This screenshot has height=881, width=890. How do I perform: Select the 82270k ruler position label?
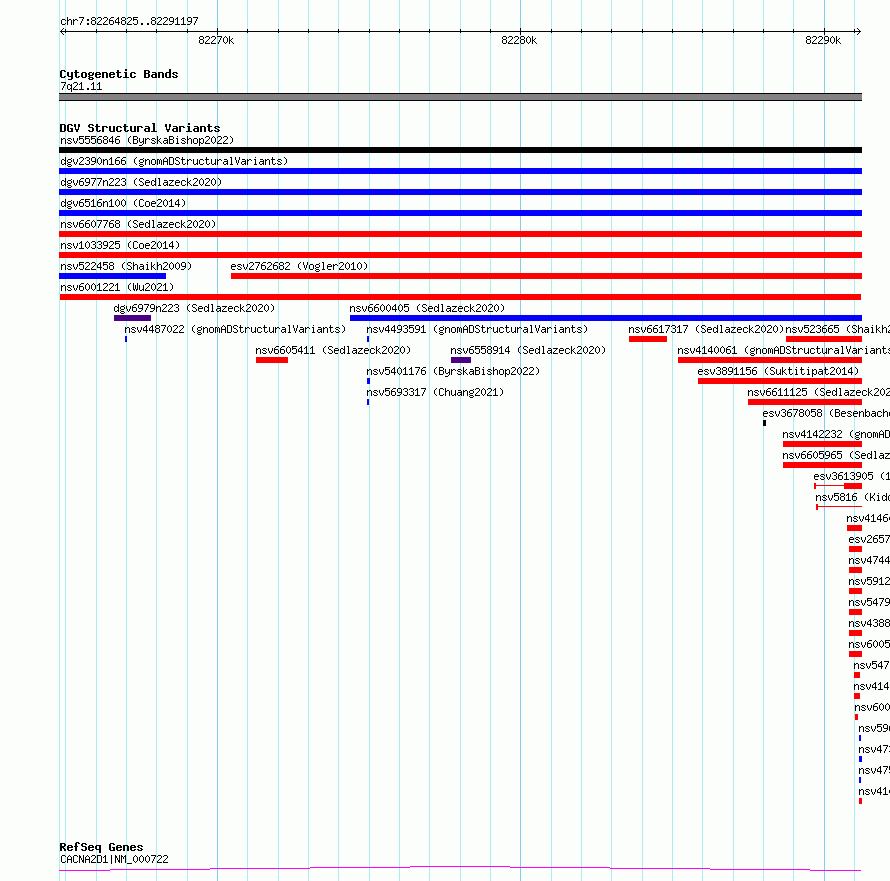pyautogui.click(x=216, y=40)
